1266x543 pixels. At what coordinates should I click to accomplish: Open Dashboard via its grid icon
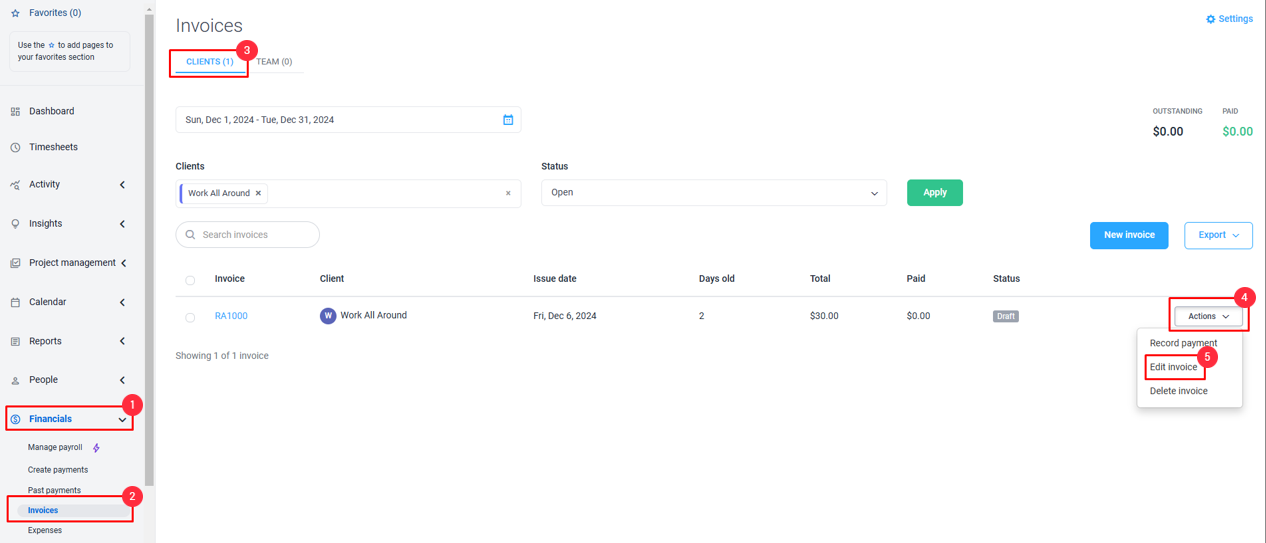(15, 111)
